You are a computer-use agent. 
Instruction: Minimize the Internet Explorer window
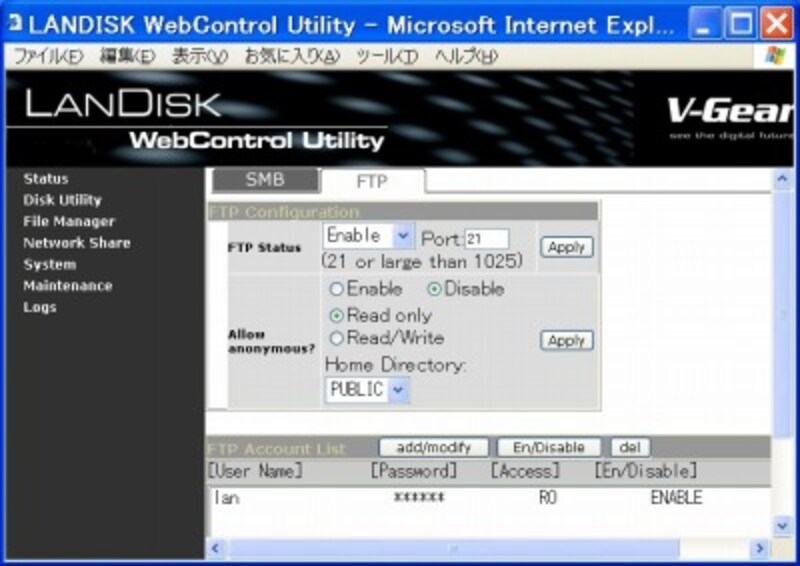pyautogui.click(x=704, y=23)
